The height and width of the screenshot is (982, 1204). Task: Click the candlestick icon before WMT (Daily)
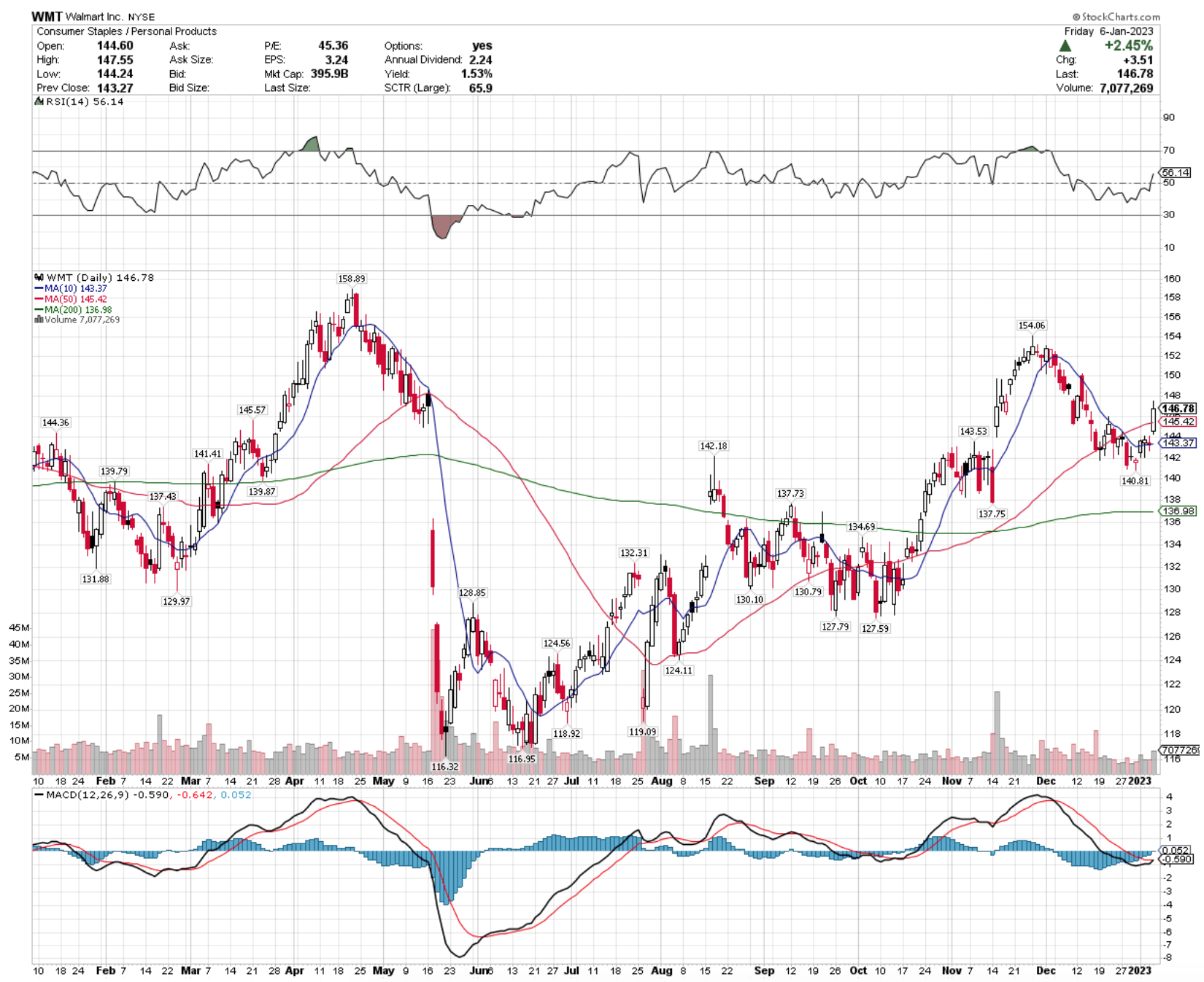click(39, 278)
